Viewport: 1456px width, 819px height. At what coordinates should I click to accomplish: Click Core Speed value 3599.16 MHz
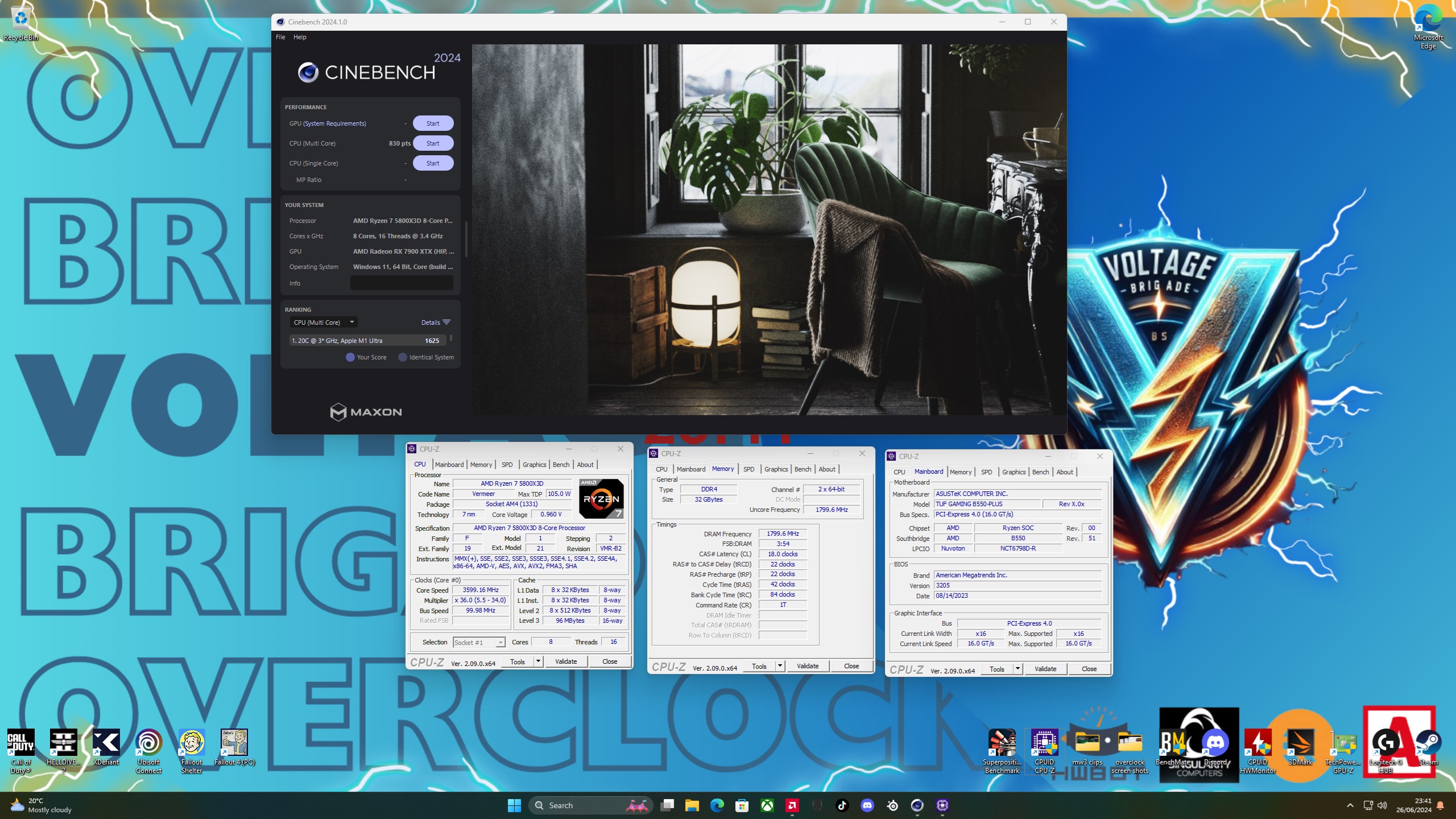tap(481, 590)
